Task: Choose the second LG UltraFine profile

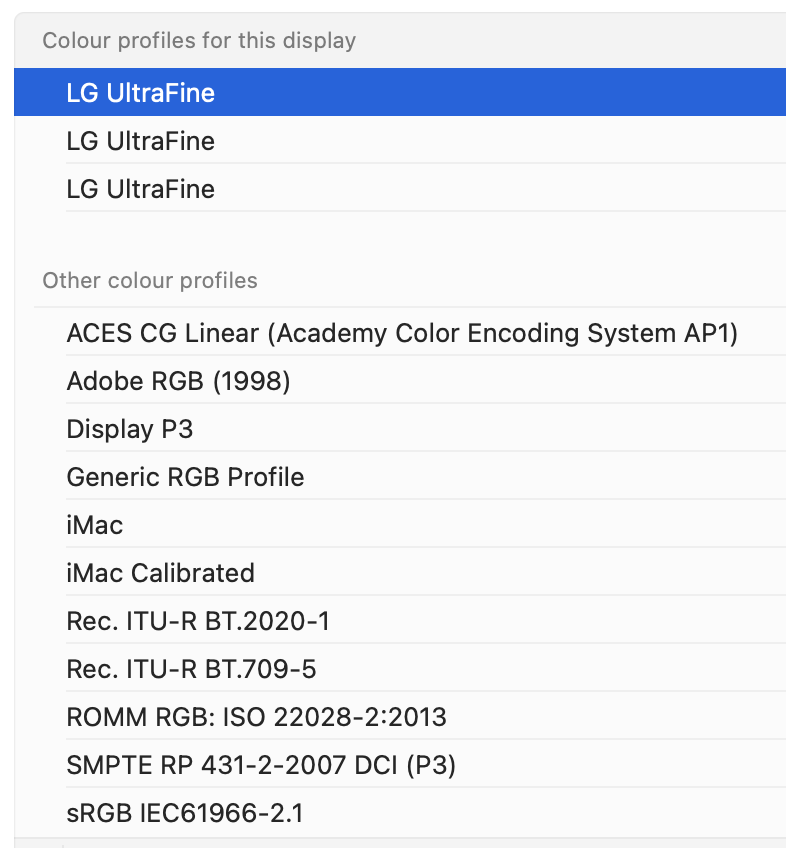Action: coord(141,141)
